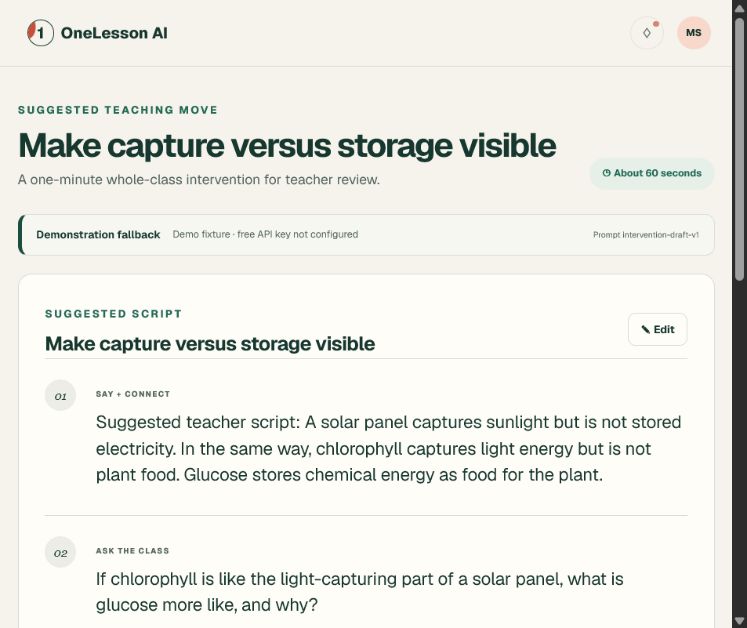
Task: Edit the suggested script
Action: (x=657, y=329)
